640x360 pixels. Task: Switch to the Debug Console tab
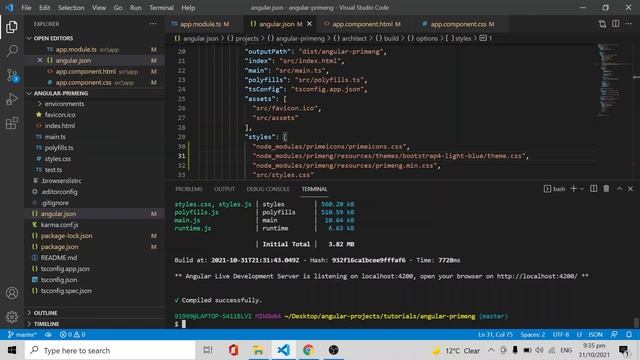pos(268,189)
